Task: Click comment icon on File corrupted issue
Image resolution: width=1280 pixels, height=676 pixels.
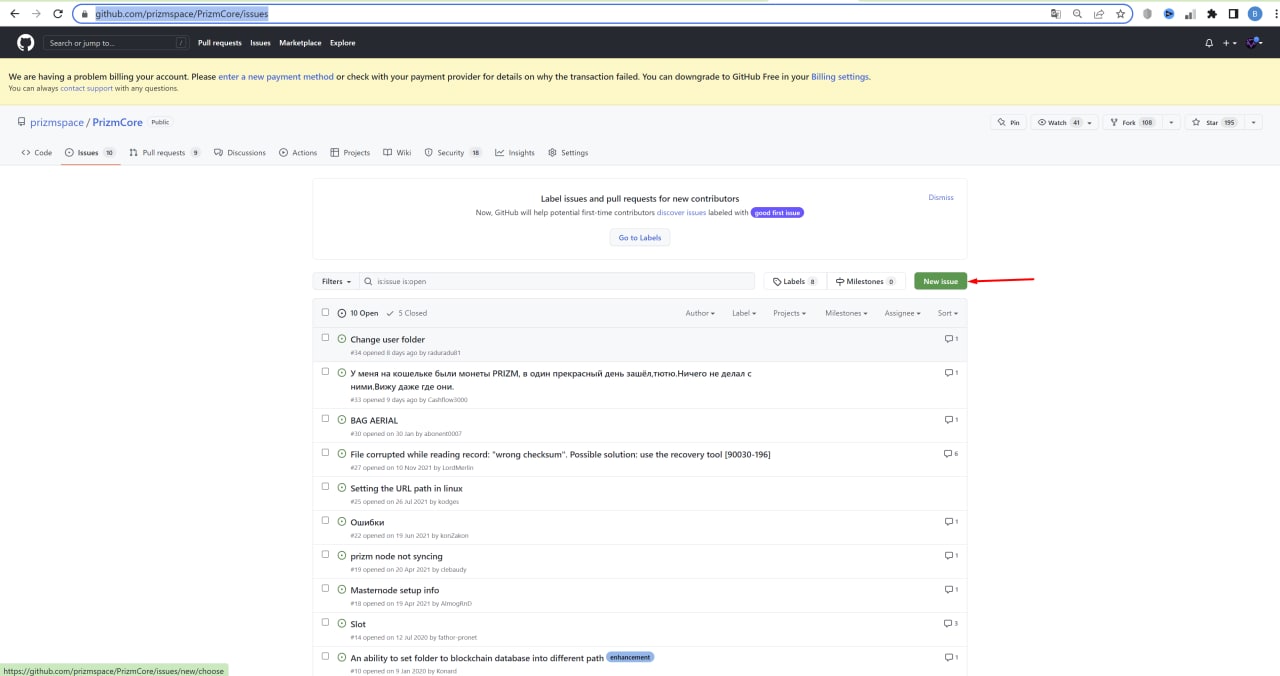Action: pos(949,454)
